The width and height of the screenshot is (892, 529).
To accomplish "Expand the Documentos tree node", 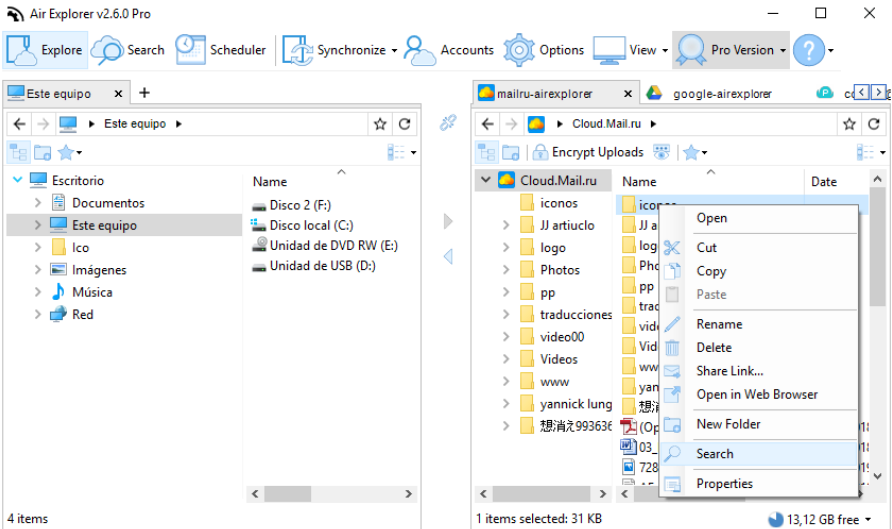I will tap(38, 202).
